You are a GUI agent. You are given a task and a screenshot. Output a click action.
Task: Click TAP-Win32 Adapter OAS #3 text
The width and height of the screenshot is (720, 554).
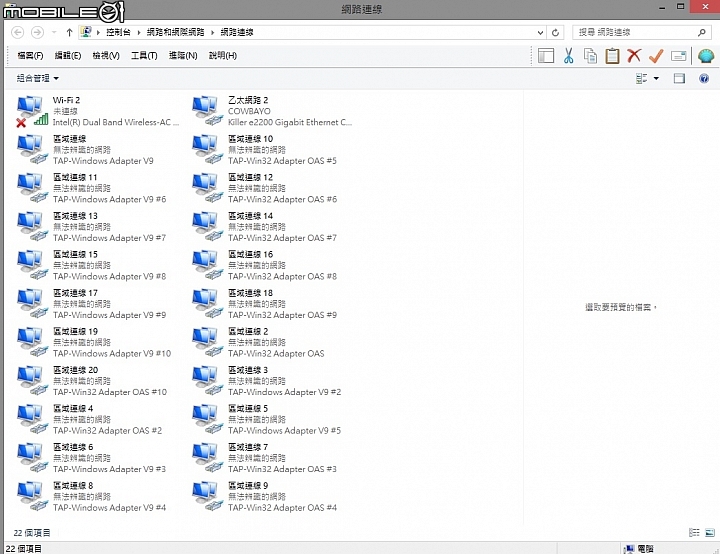(x=282, y=469)
